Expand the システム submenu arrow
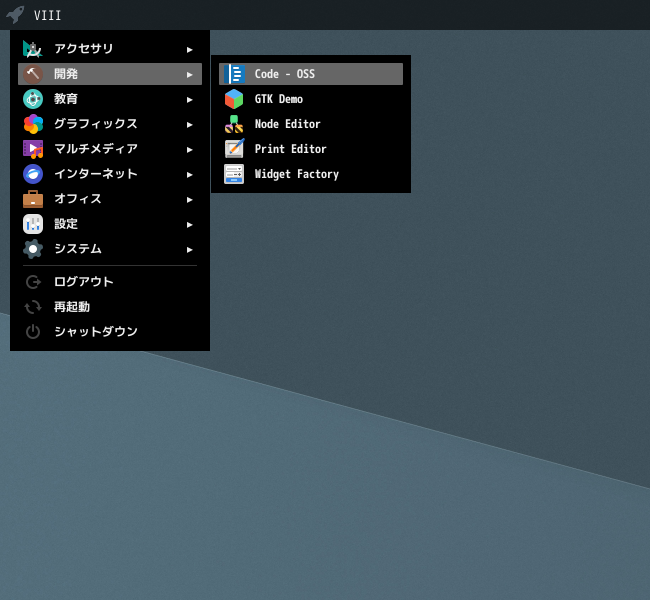 (189, 250)
